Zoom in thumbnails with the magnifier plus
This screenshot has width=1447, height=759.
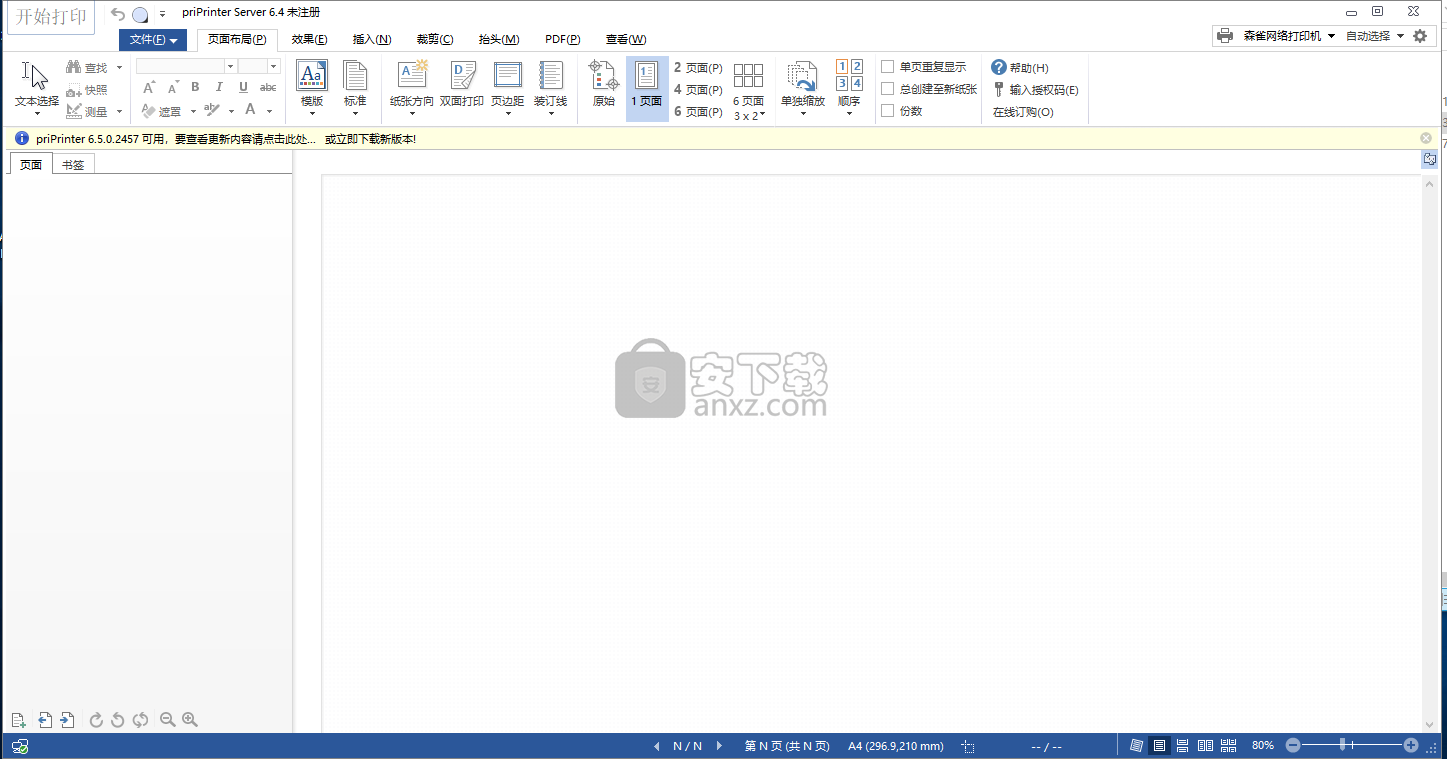point(190,720)
